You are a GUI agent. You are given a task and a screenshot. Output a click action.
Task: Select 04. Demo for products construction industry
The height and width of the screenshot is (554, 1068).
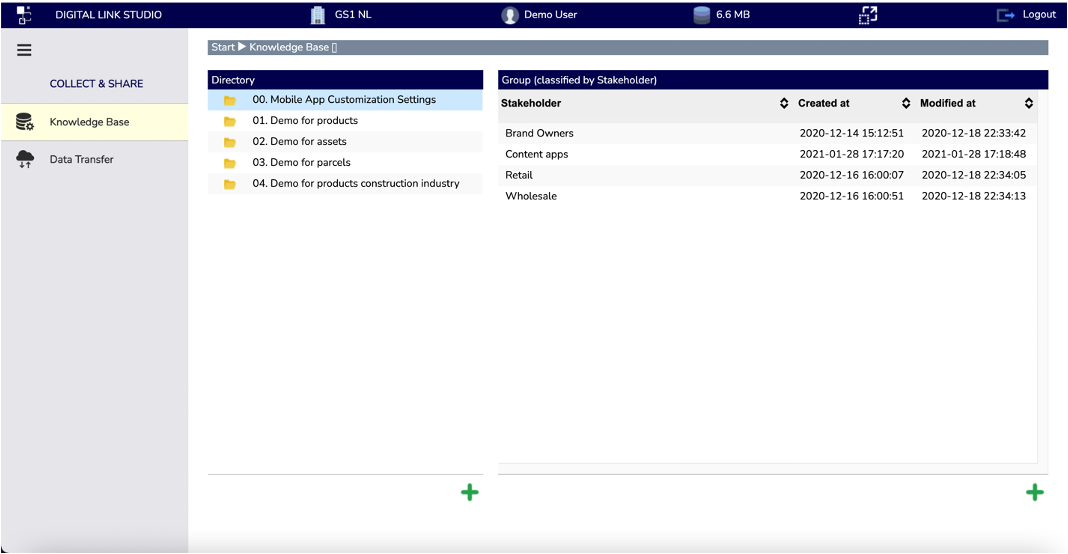pos(345,183)
